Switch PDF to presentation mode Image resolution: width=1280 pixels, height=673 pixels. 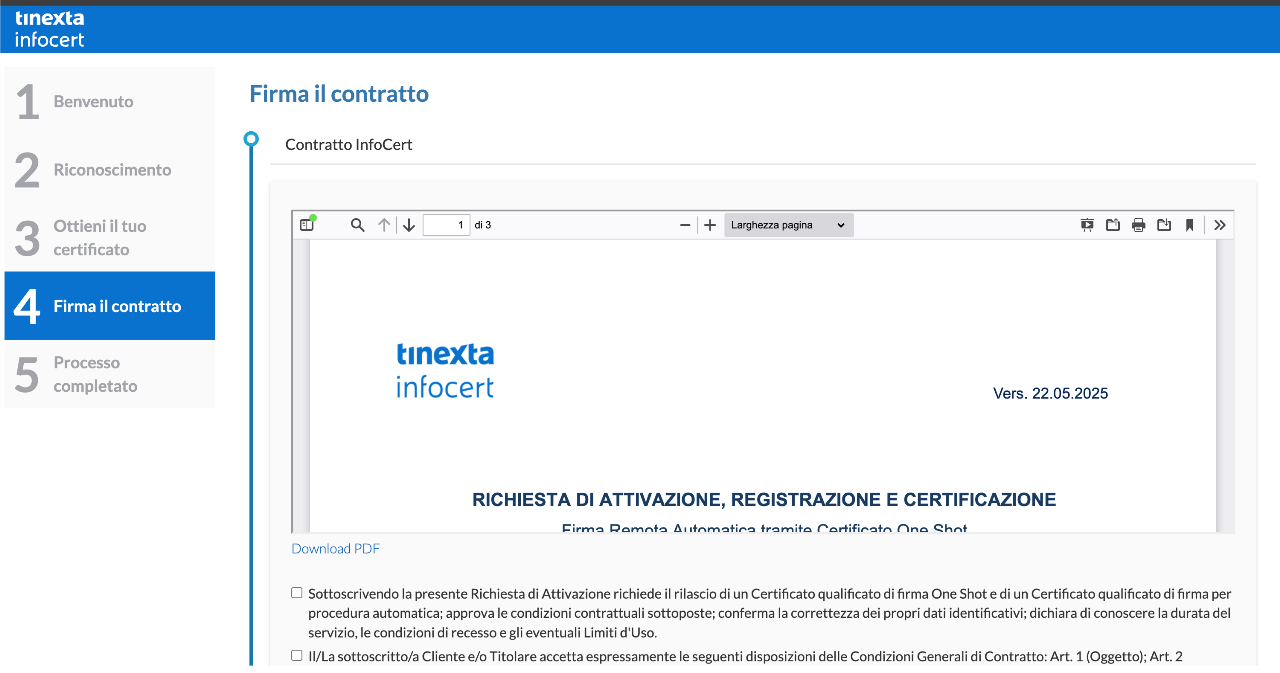coord(1087,225)
